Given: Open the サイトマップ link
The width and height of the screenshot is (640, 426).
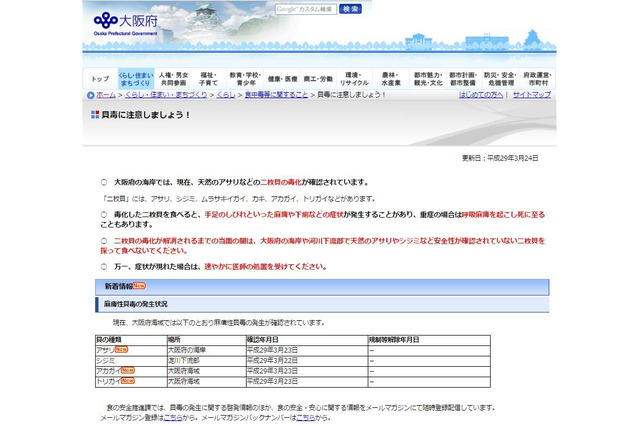Looking at the screenshot, I should click(531, 95).
